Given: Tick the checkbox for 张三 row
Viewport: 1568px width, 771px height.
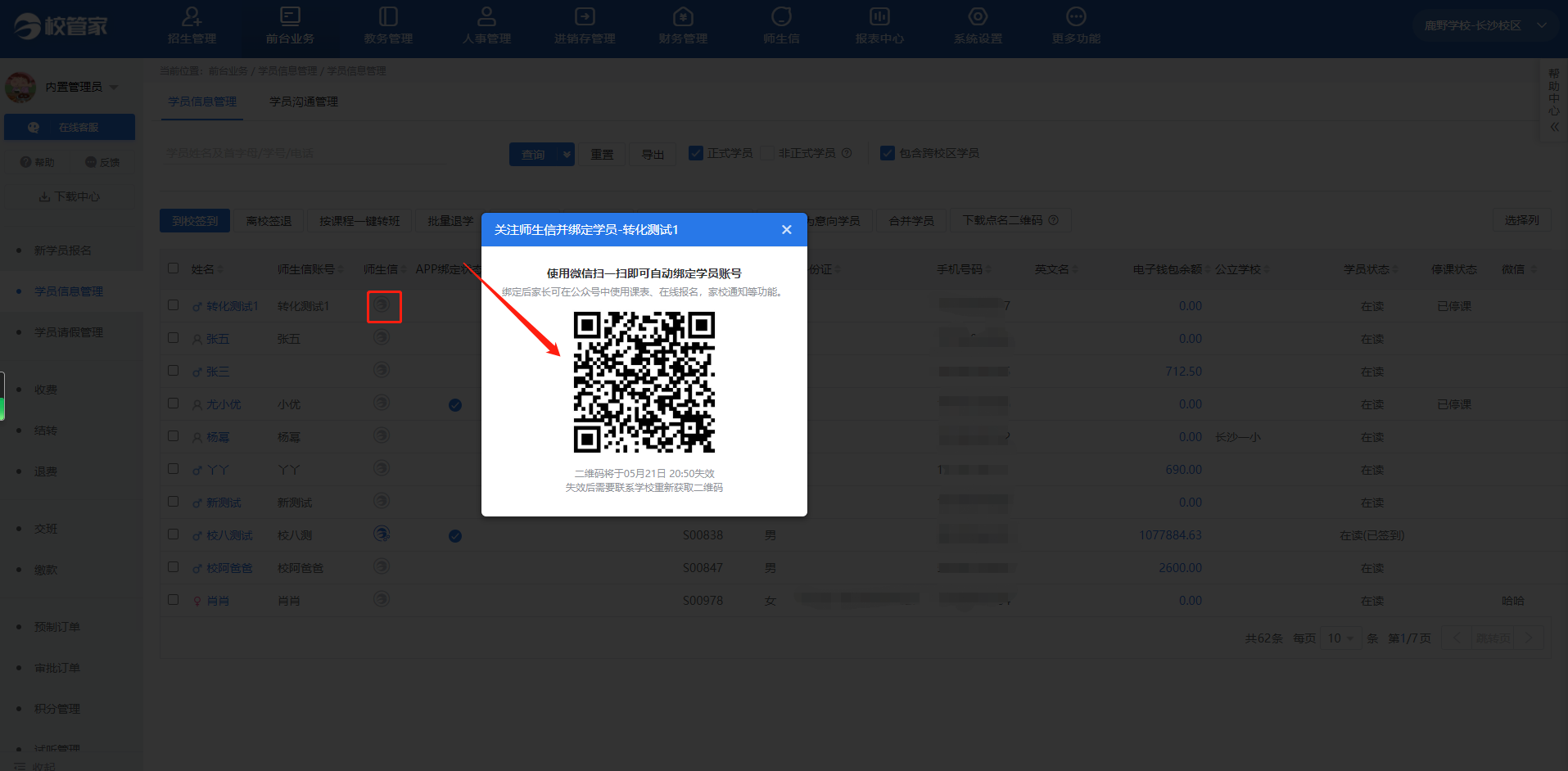Looking at the screenshot, I should click(x=173, y=371).
